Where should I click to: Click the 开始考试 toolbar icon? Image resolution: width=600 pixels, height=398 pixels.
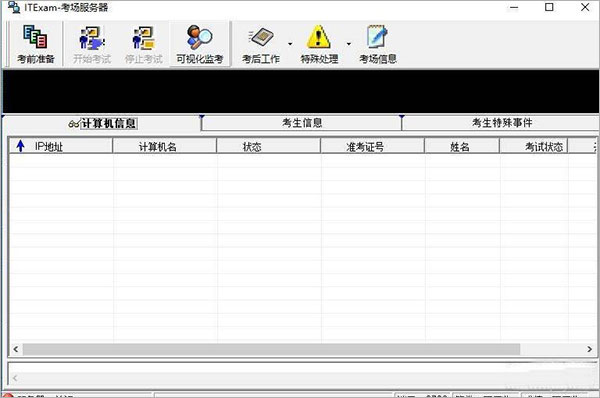(x=92, y=44)
